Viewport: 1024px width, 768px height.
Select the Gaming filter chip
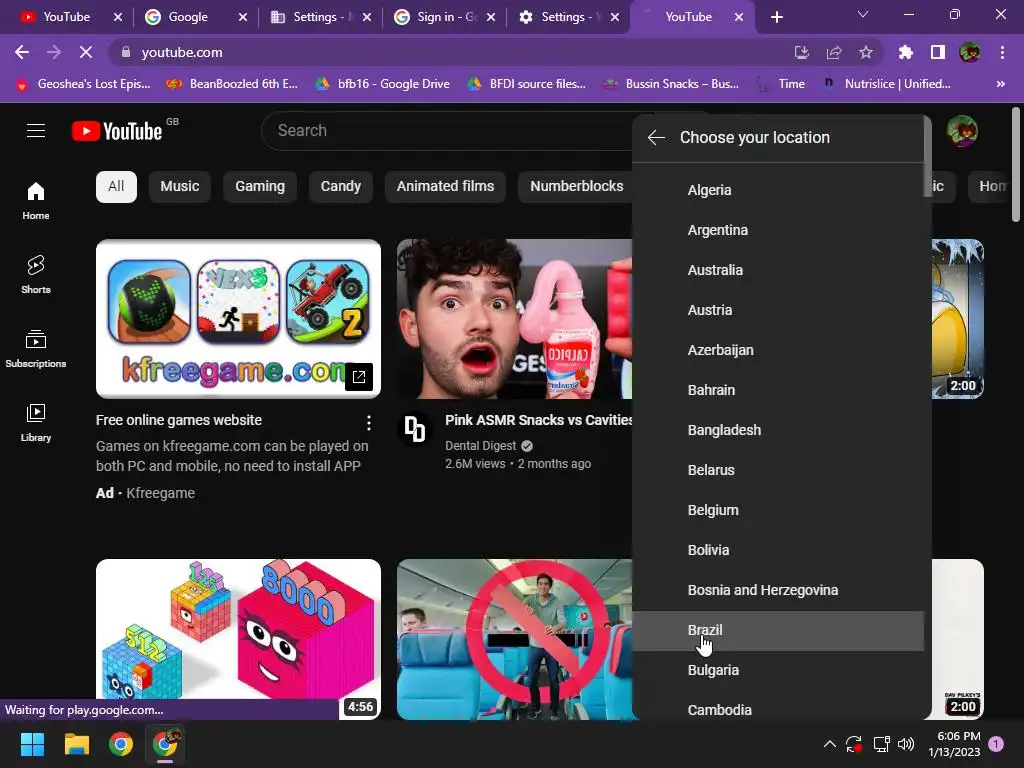pos(260,186)
